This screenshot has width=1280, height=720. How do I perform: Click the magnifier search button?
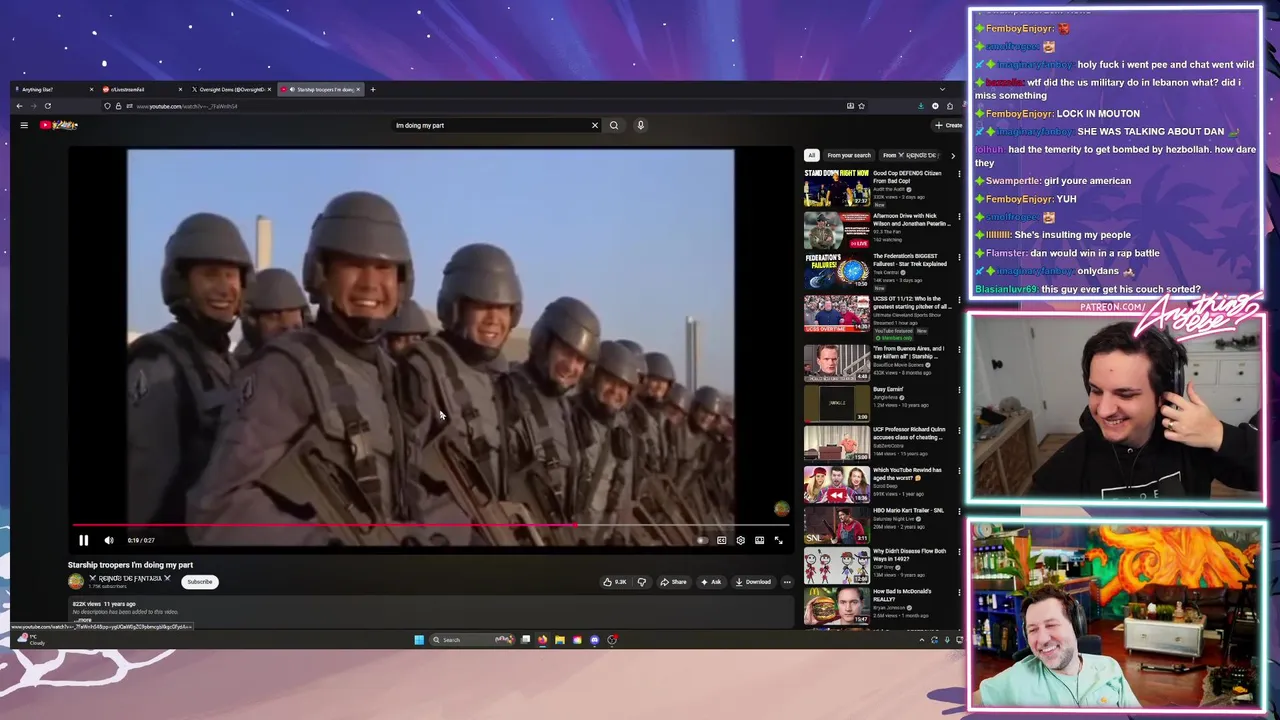click(x=614, y=125)
